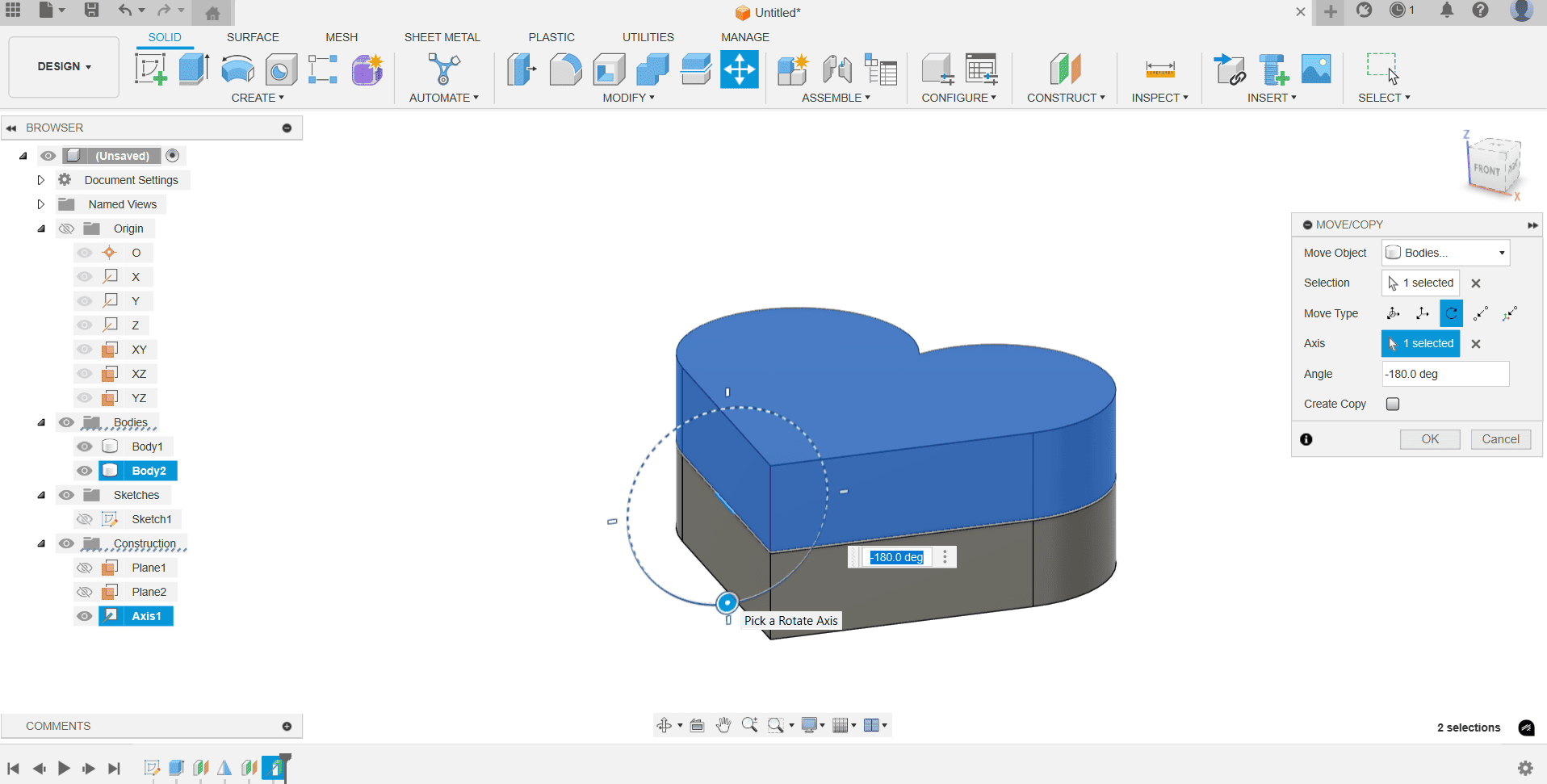Switch to the MESH tab

pyautogui.click(x=342, y=37)
